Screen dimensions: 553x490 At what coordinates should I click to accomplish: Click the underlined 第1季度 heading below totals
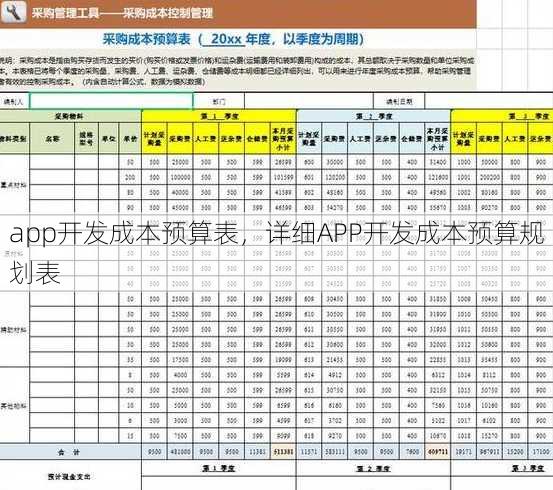click(x=218, y=468)
